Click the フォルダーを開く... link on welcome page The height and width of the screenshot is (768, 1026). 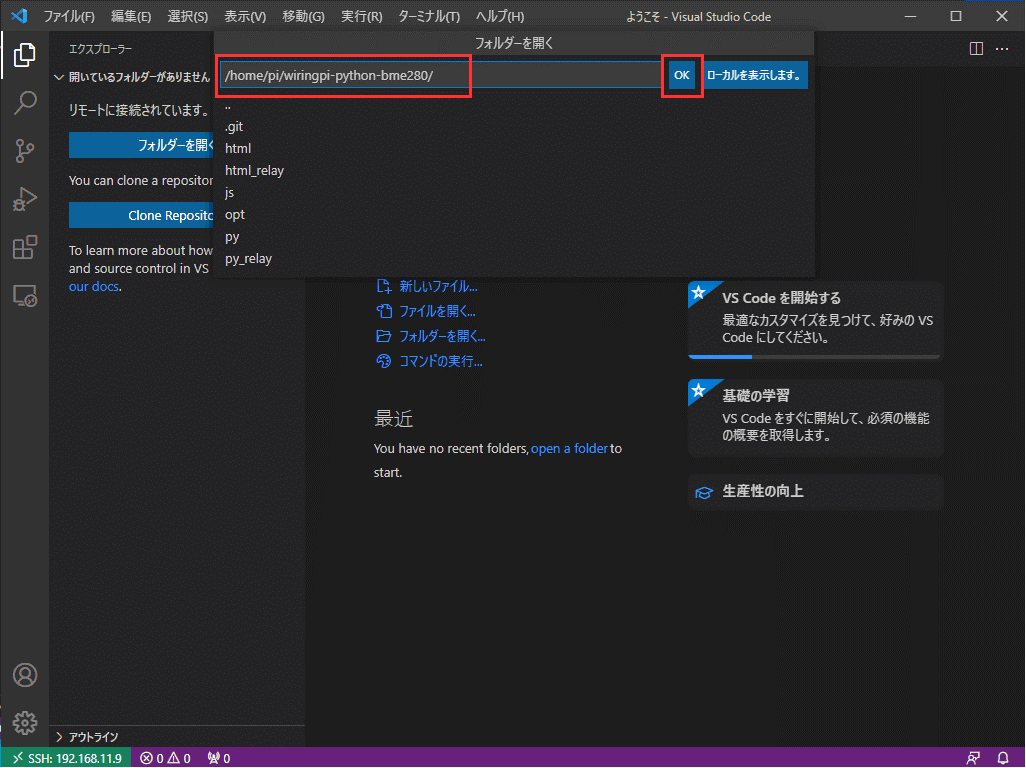tap(431, 336)
